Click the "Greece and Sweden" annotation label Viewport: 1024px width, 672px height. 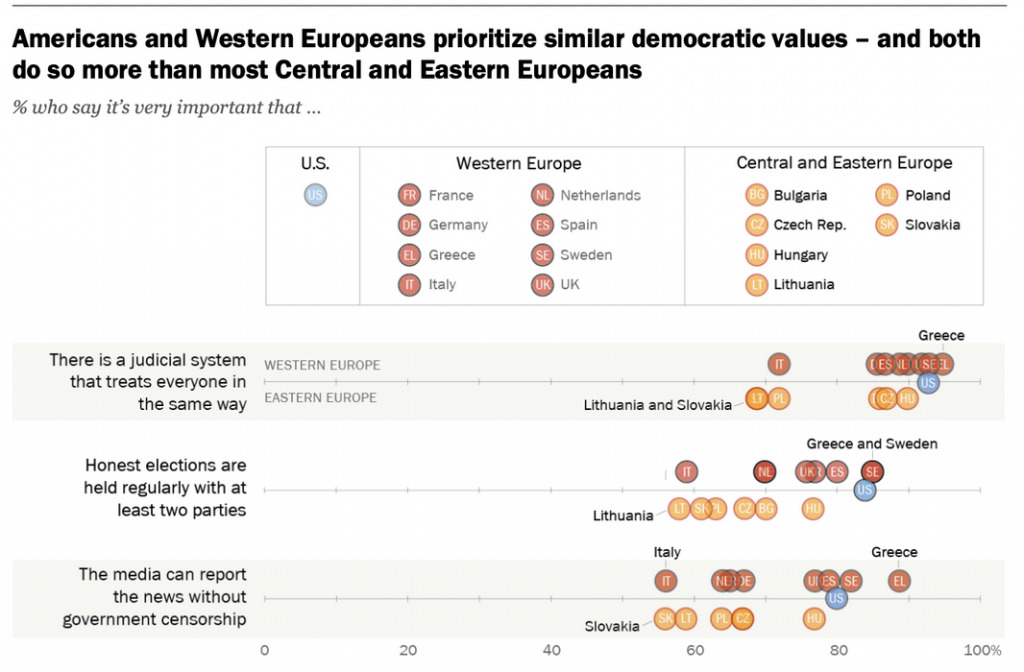872,444
